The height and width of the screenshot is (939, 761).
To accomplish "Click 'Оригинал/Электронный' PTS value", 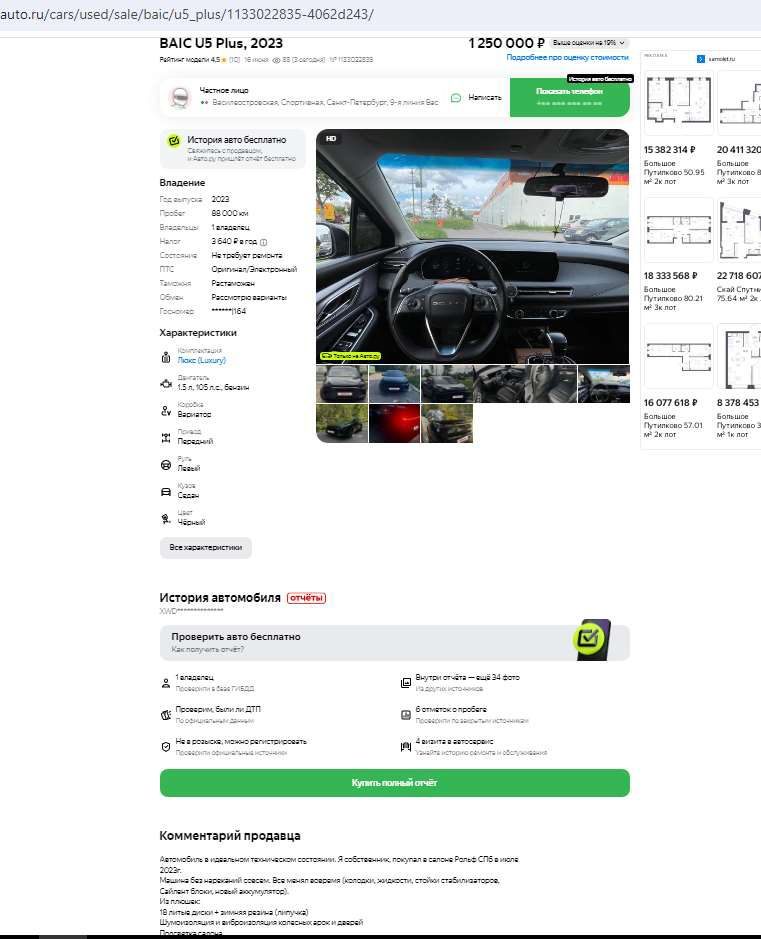I will [x=254, y=269].
